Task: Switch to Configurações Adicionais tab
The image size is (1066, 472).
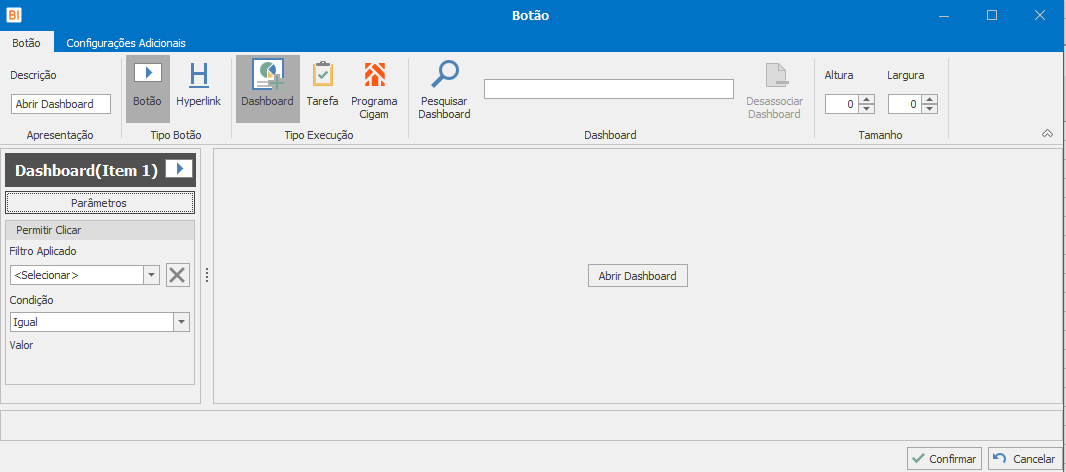Action: (126, 43)
